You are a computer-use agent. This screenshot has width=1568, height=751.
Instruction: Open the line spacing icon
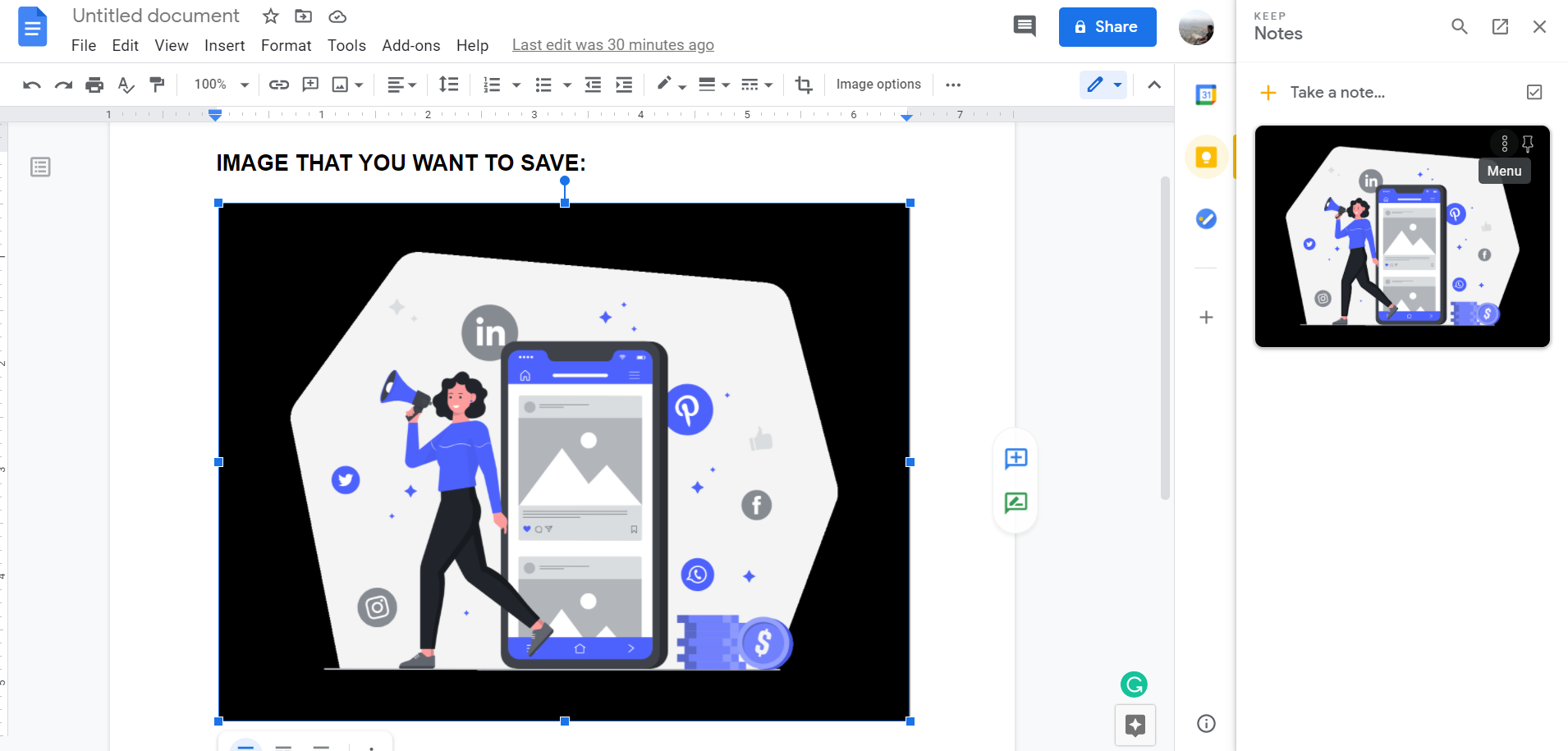pyautogui.click(x=449, y=85)
